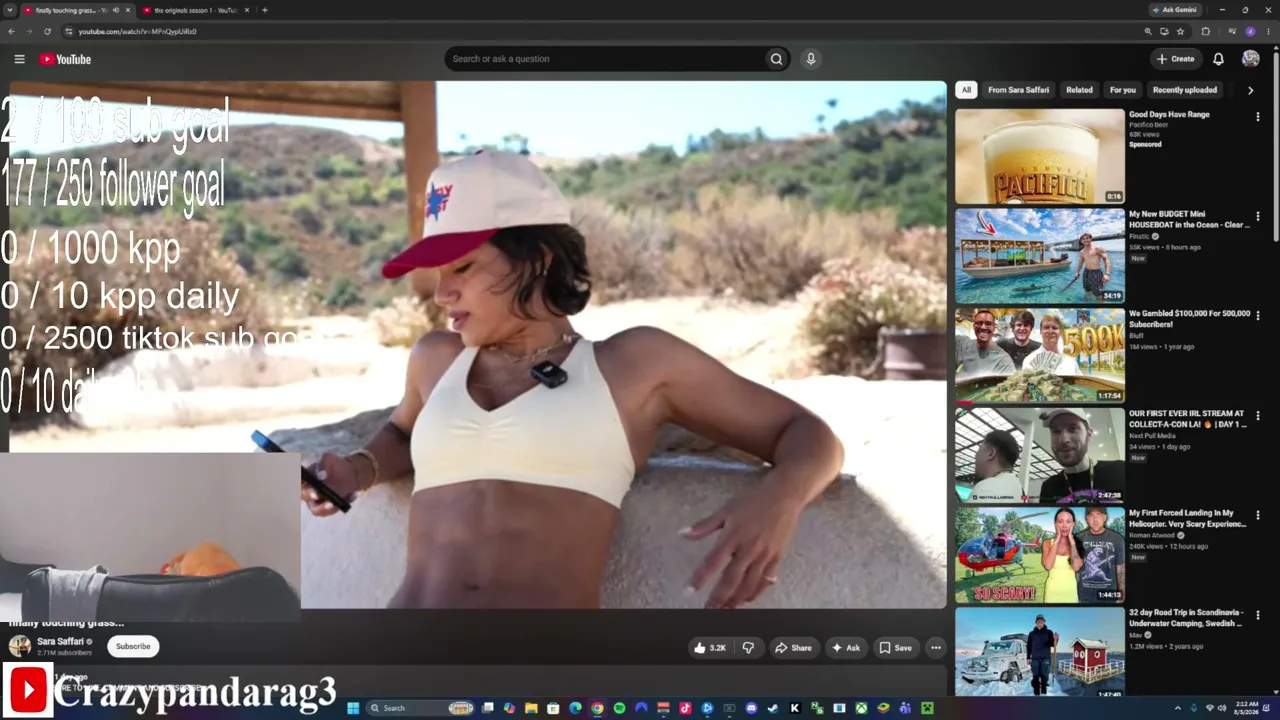The image size is (1280, 720).
Task: Open the Sara Saffari channel name link
Action: coord(61,642)
